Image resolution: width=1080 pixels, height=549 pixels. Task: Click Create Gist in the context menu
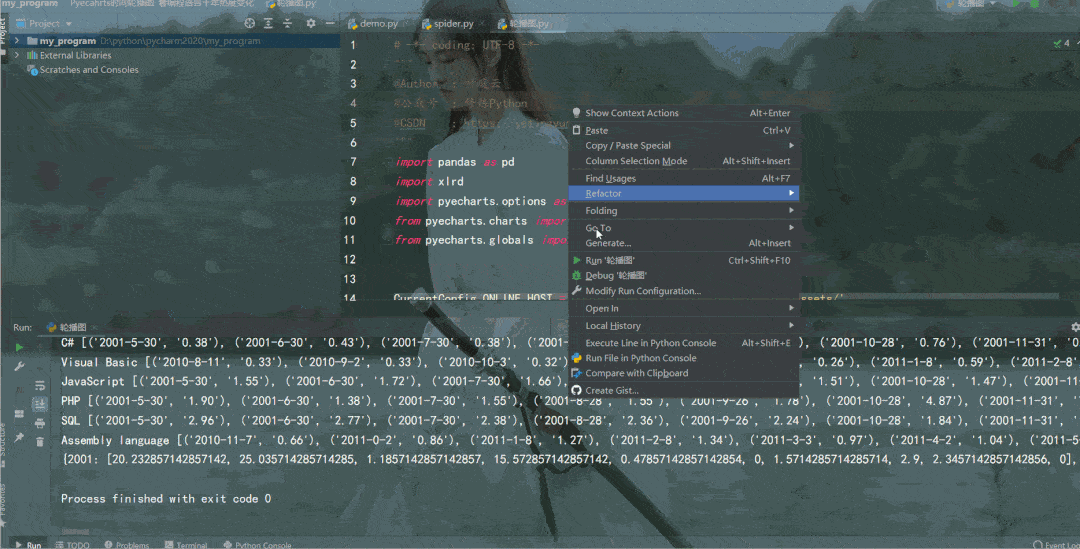pos(611,390)
